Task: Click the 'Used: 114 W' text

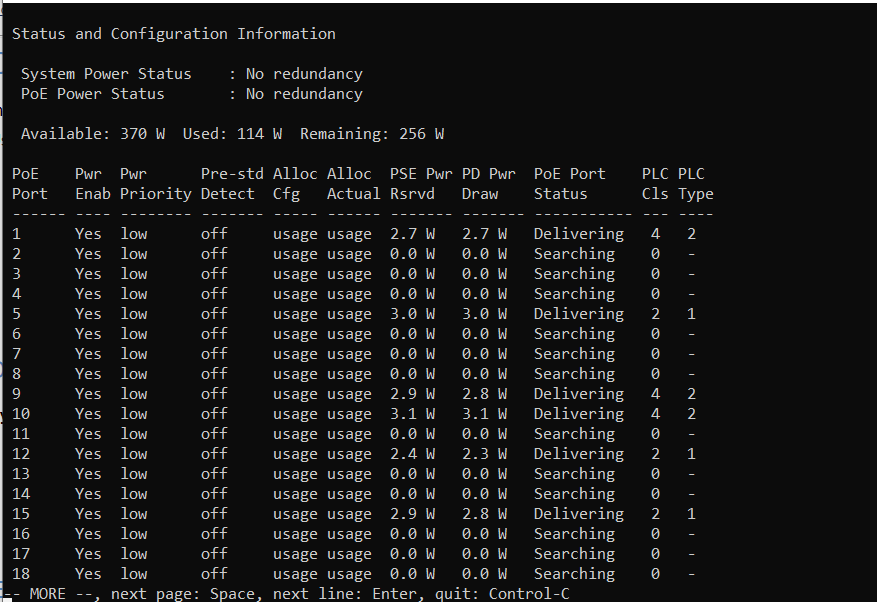Action: tap(232, 134)
